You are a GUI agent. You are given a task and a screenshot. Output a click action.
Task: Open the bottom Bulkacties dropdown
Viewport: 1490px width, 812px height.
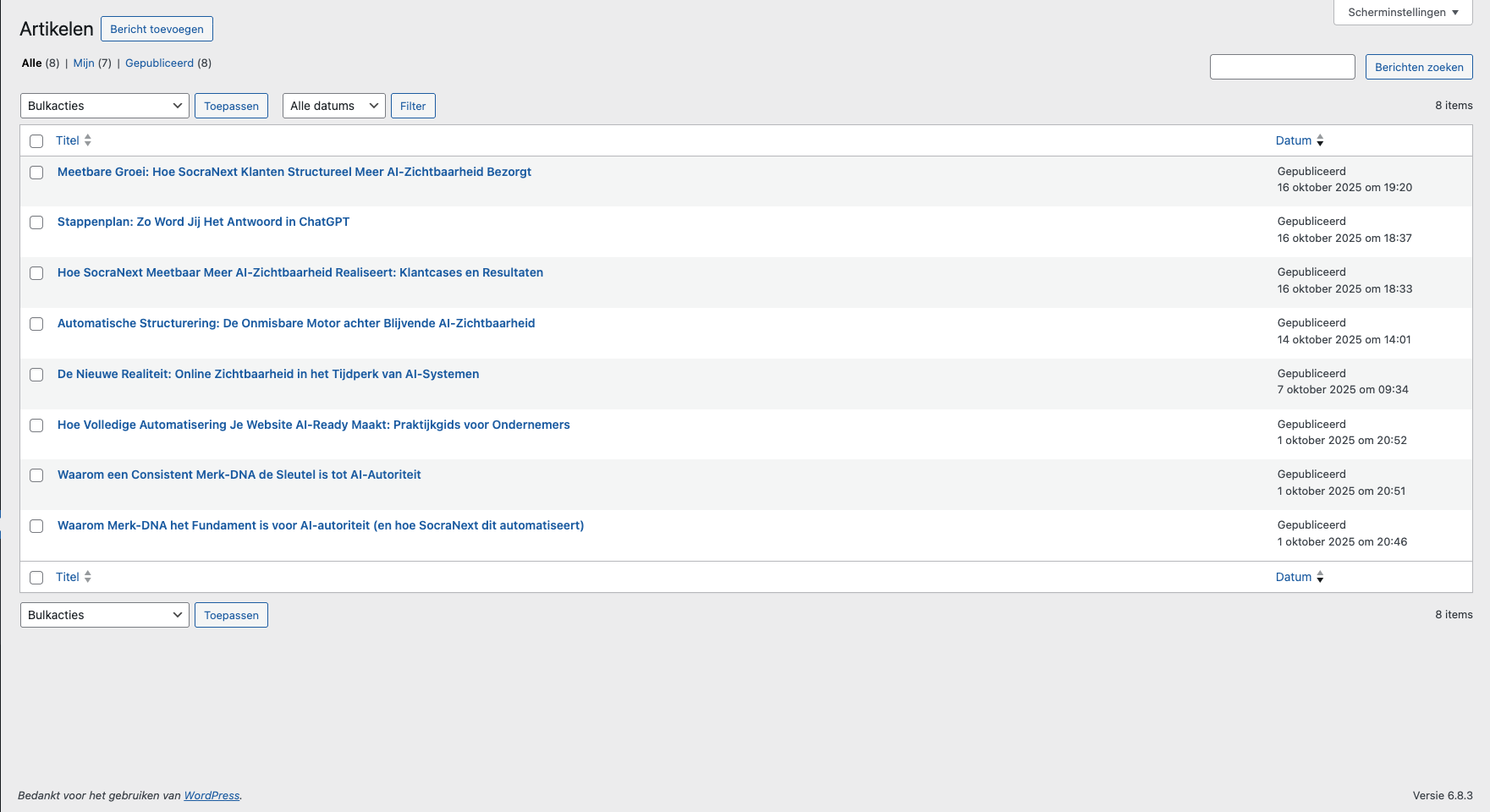pos(104,615)
